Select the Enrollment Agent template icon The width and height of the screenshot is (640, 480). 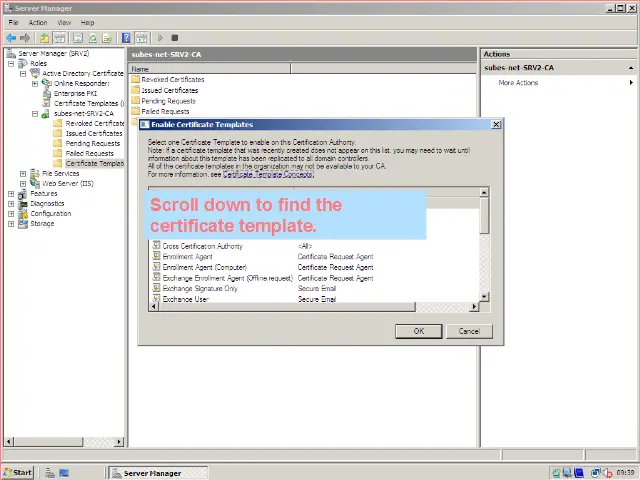(x=157, y=257)
